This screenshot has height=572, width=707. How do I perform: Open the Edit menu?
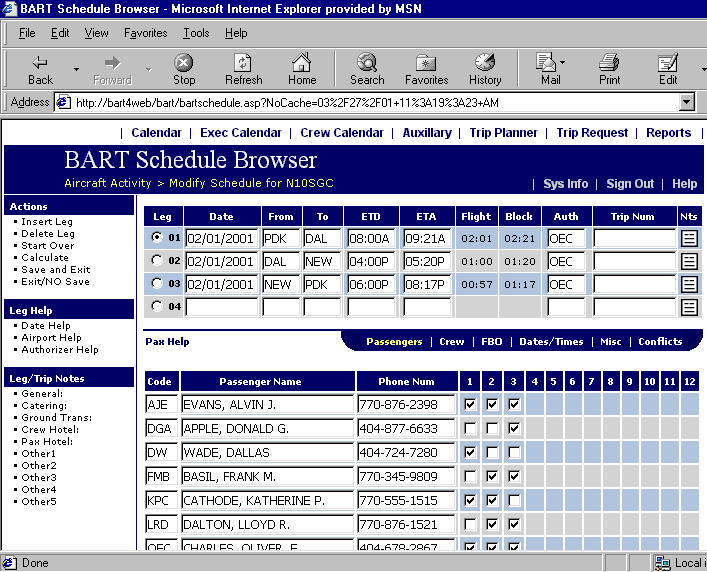60,33
